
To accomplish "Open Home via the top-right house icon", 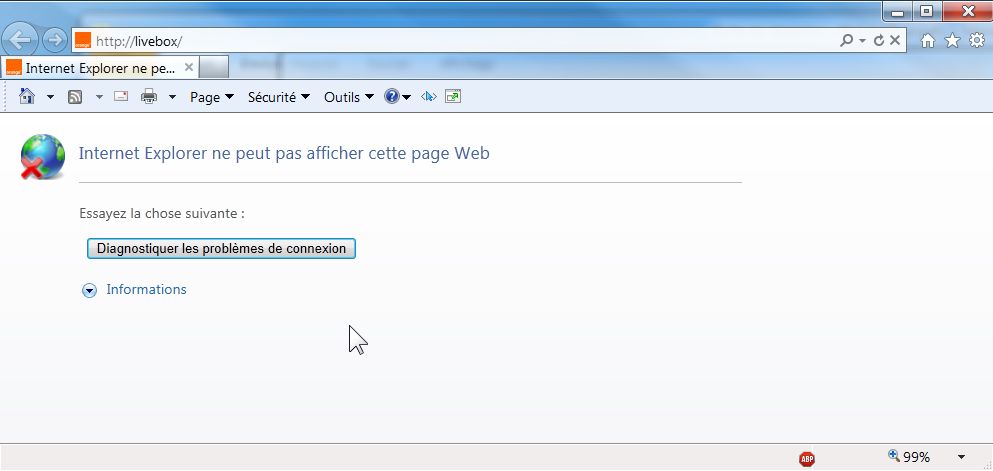I will (928, 41).
